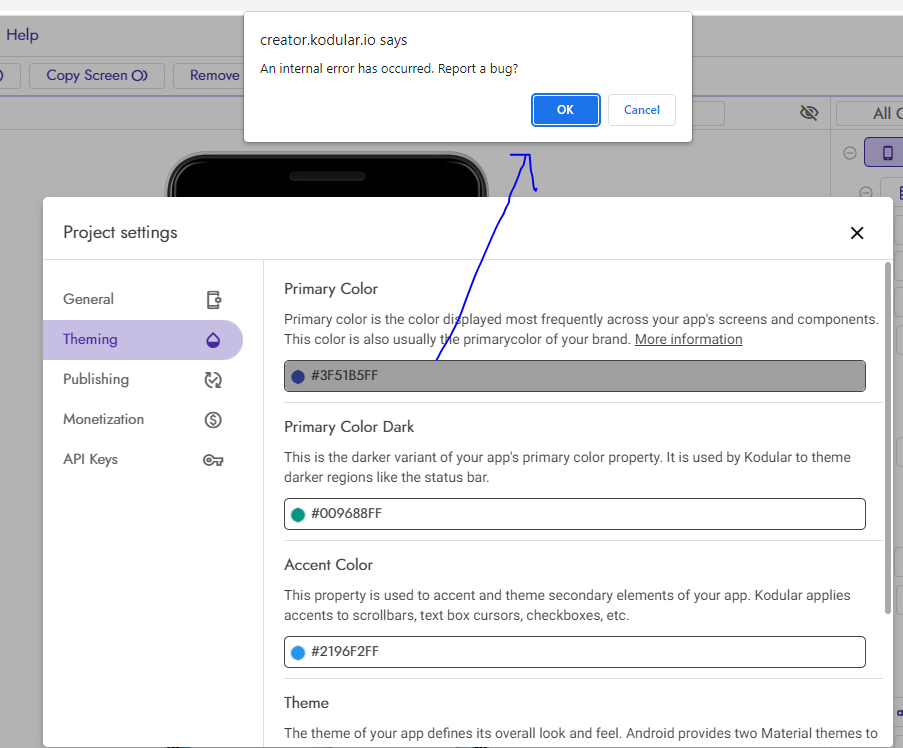Click the Copy Screen button
Image resolution: width=903 pixels, height=748 pixels.
click(97, 75)
